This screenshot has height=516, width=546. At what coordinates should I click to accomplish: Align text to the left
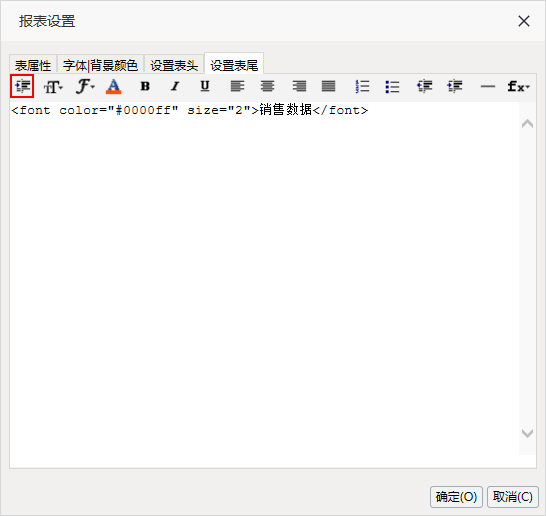pyautogui.click(x=237, y=86)
